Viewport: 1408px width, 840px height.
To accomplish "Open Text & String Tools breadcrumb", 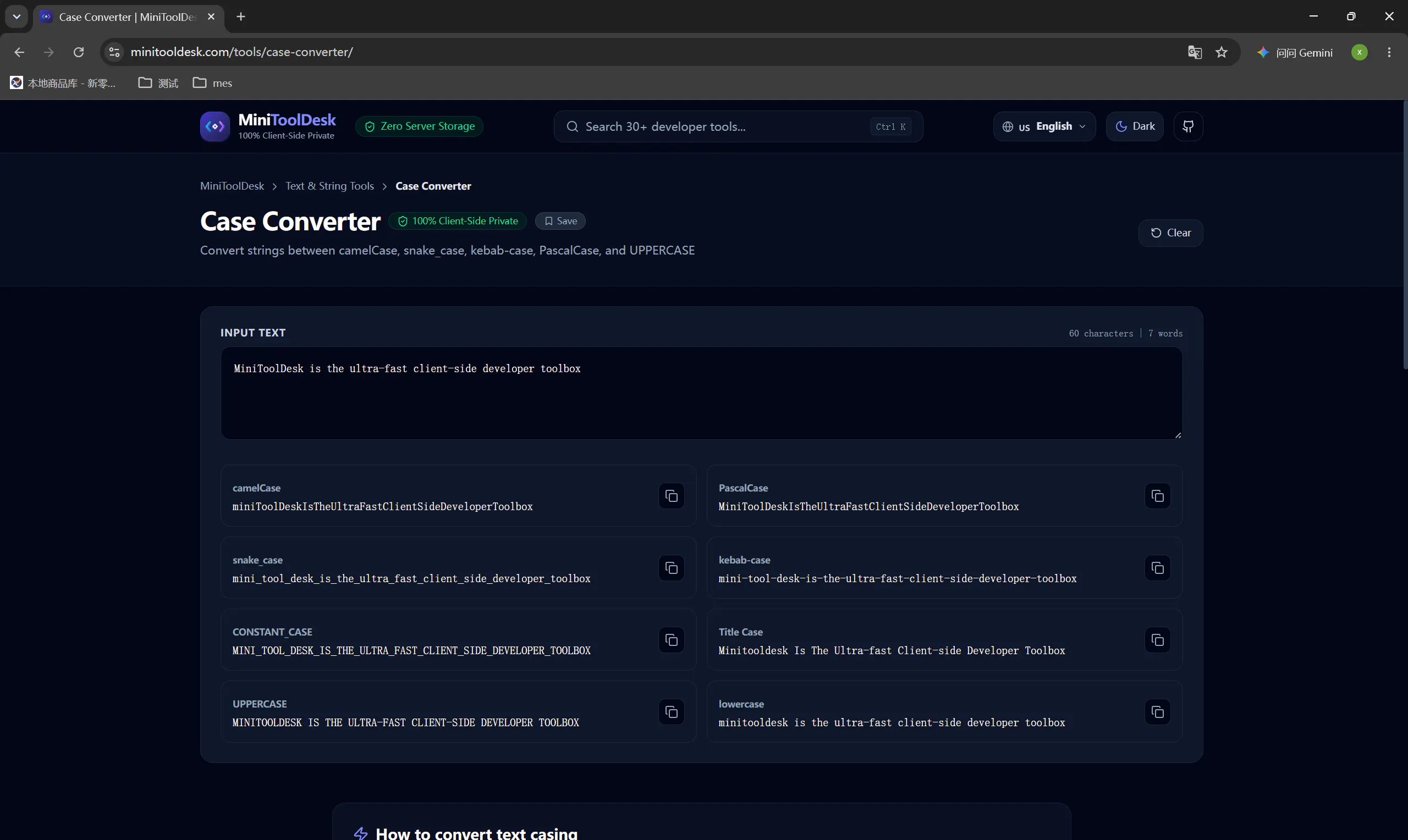I will pyautogui.click(x=329, y=186).
